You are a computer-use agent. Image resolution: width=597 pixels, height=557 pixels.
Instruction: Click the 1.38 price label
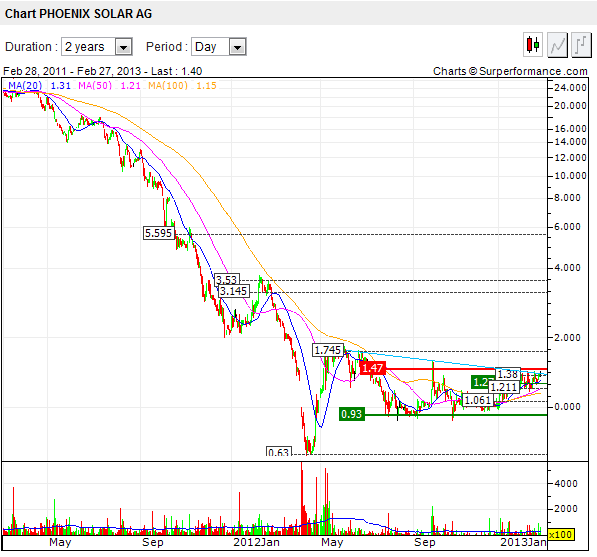508,374
